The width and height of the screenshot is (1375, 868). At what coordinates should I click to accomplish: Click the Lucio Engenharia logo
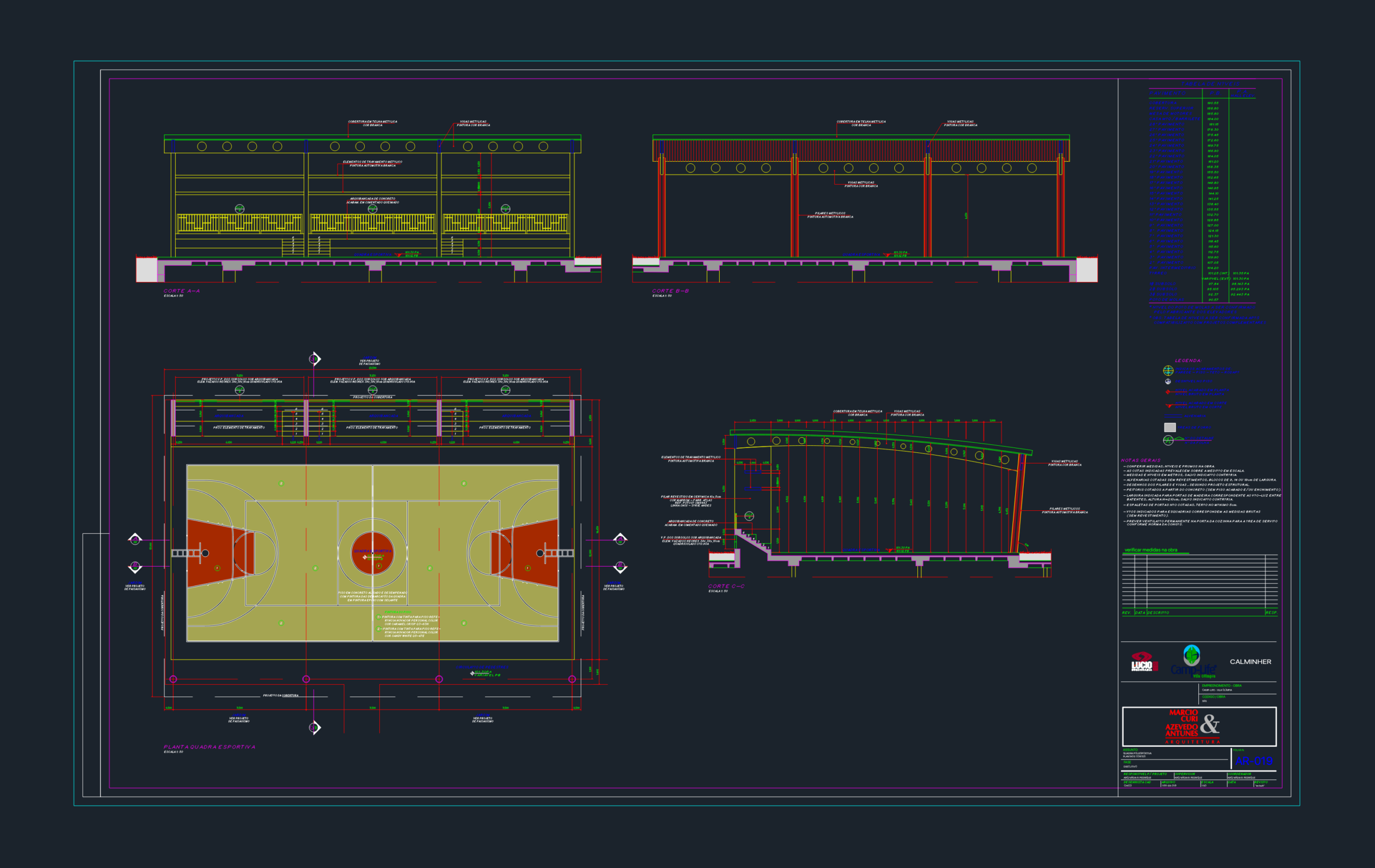(1144, 662)
